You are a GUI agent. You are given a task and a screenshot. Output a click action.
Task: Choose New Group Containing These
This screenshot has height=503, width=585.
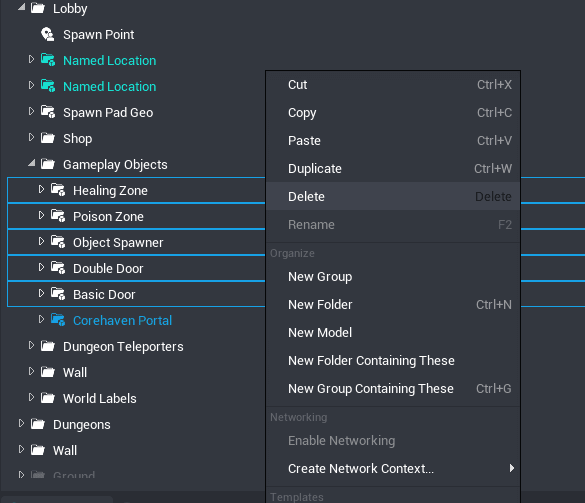393,388
